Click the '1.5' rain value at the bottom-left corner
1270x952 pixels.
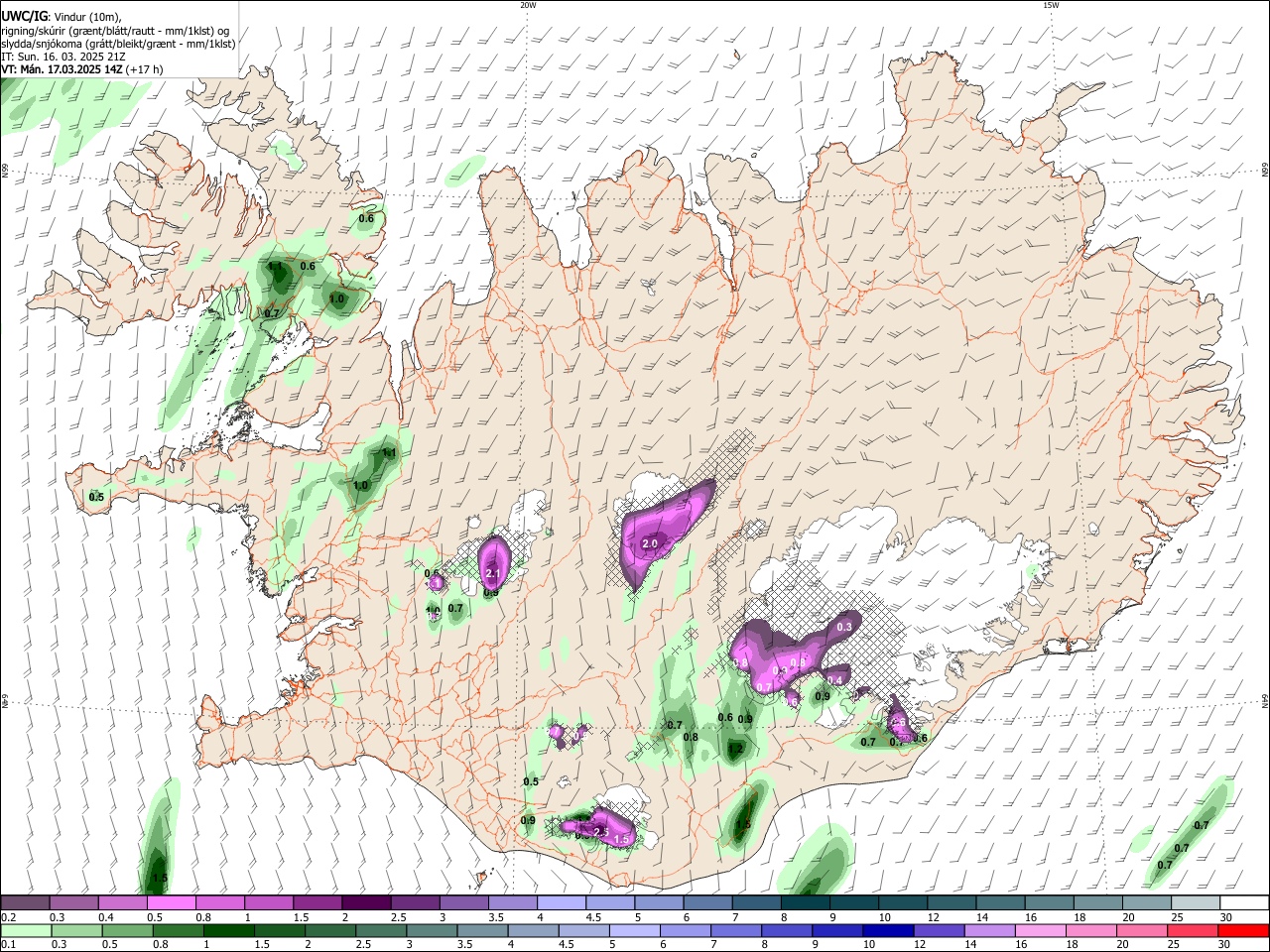pos(160,879)
